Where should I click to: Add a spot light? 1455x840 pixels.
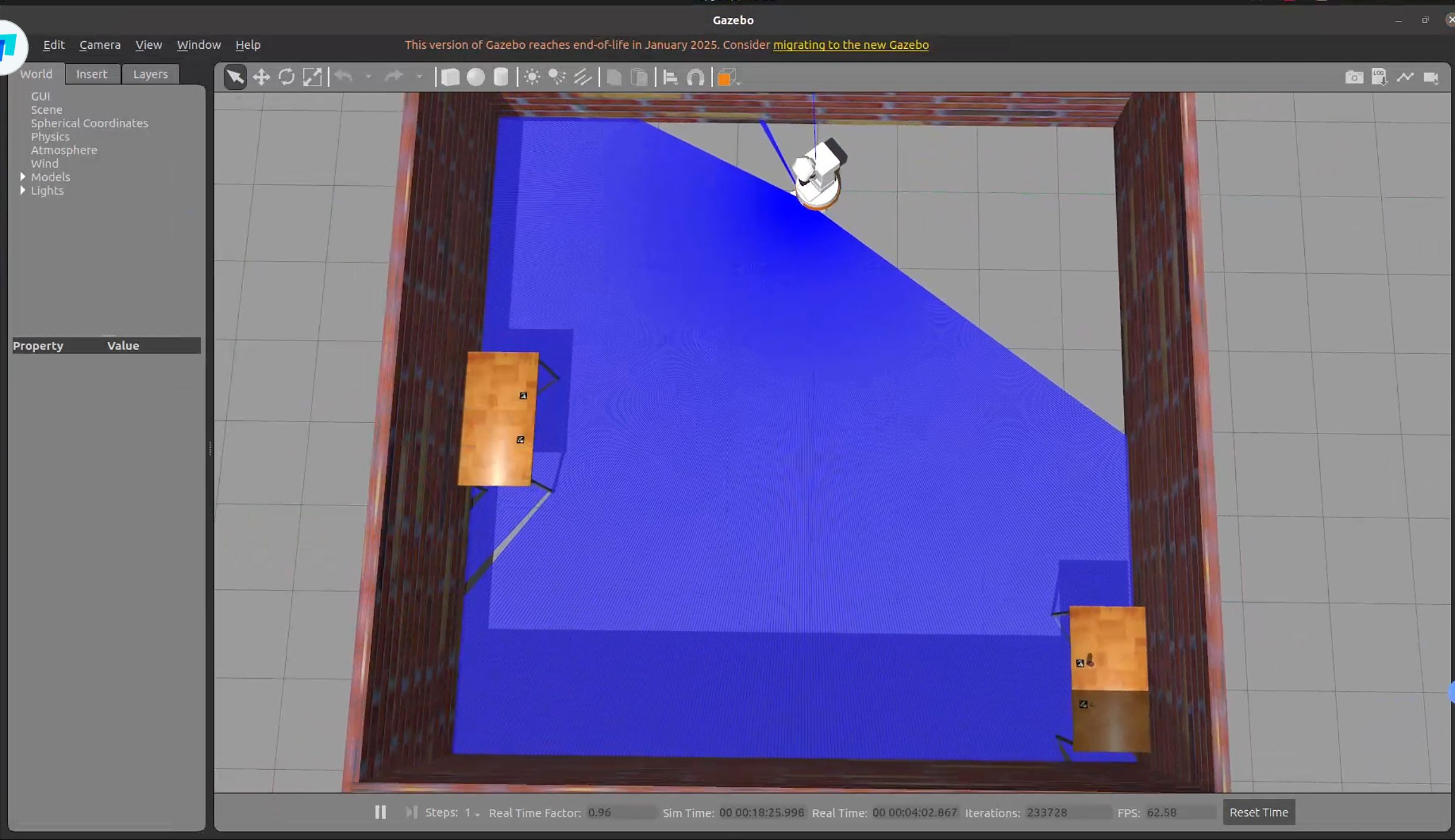tap(557, 77)
